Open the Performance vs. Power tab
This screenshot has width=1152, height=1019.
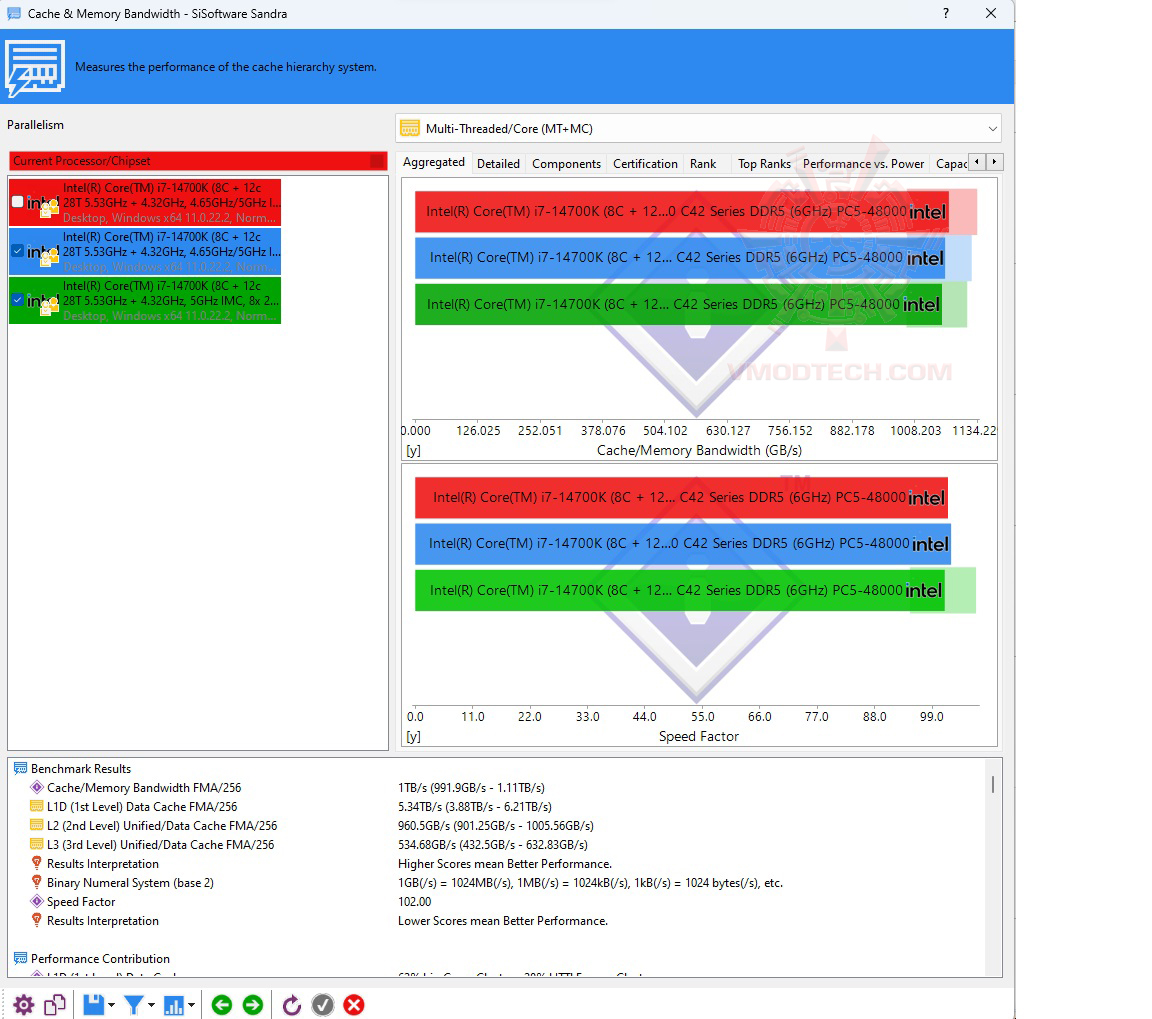tap(863, 164)
